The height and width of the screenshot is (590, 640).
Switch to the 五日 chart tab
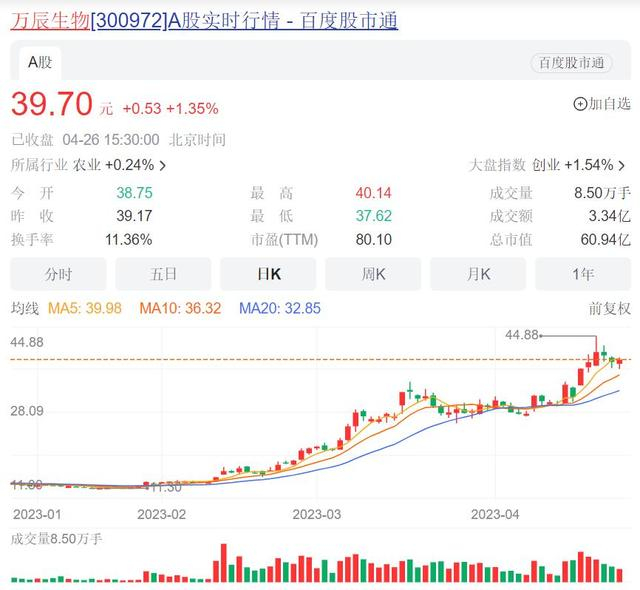click(x=163, y=274)
